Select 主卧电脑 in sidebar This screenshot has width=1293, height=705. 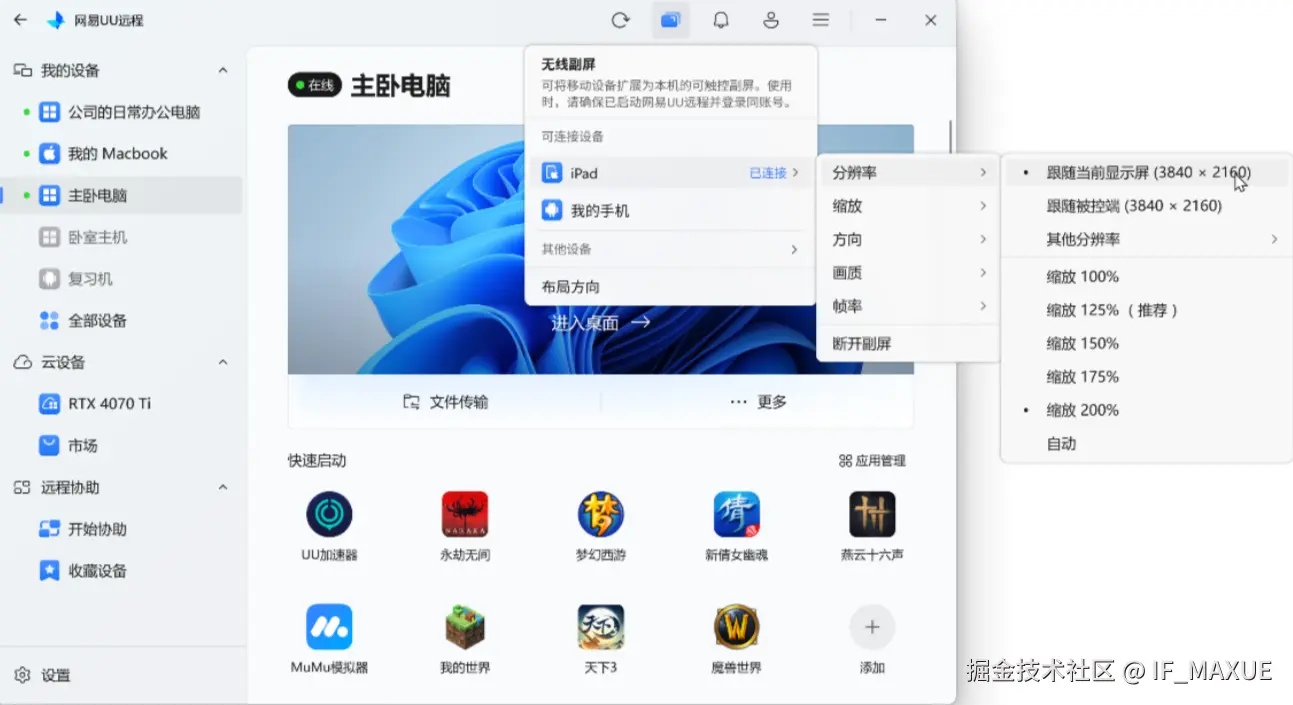(121, 196)
